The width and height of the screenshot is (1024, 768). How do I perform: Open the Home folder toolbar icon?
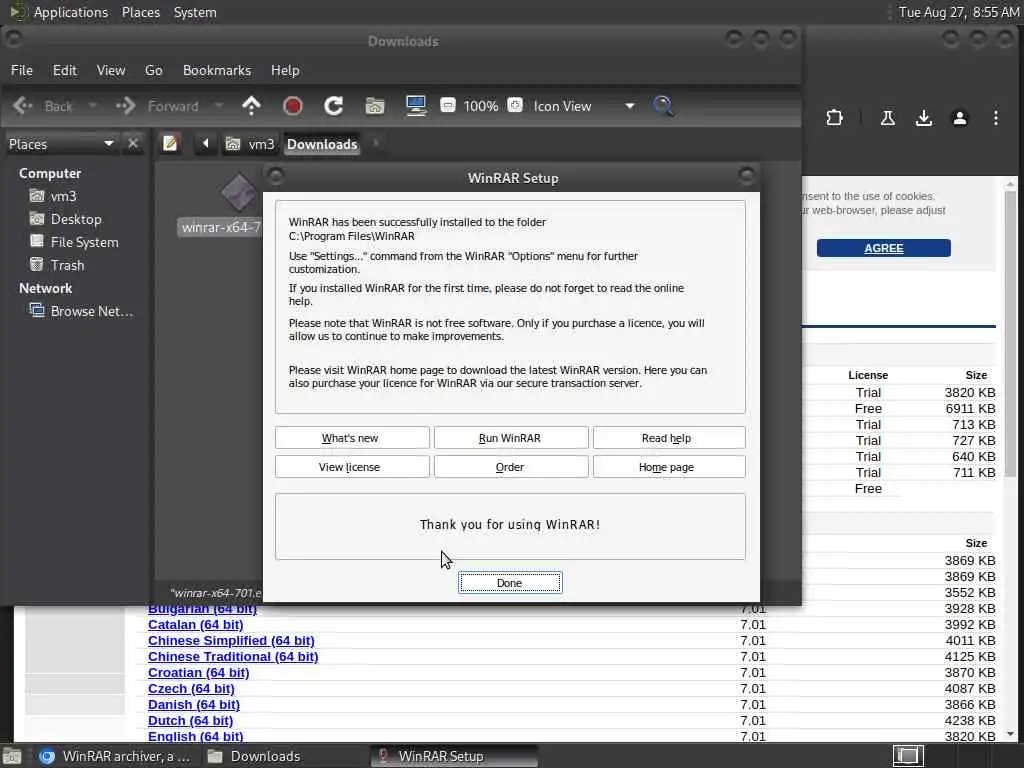click(x=375, y=106)
